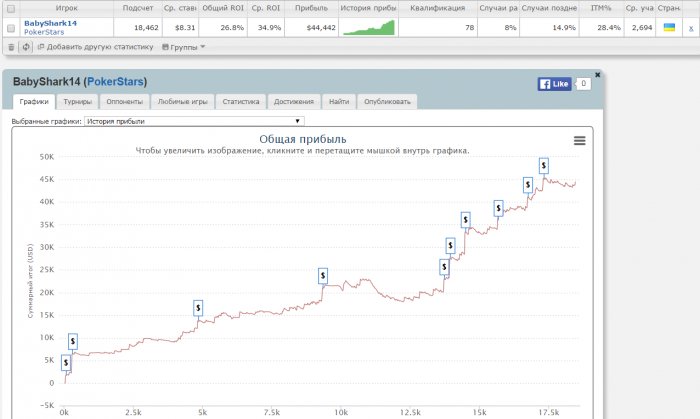Switch to the Турниры tab
Viewport: 700px width, 419px height.
click(x=78, y=102)
